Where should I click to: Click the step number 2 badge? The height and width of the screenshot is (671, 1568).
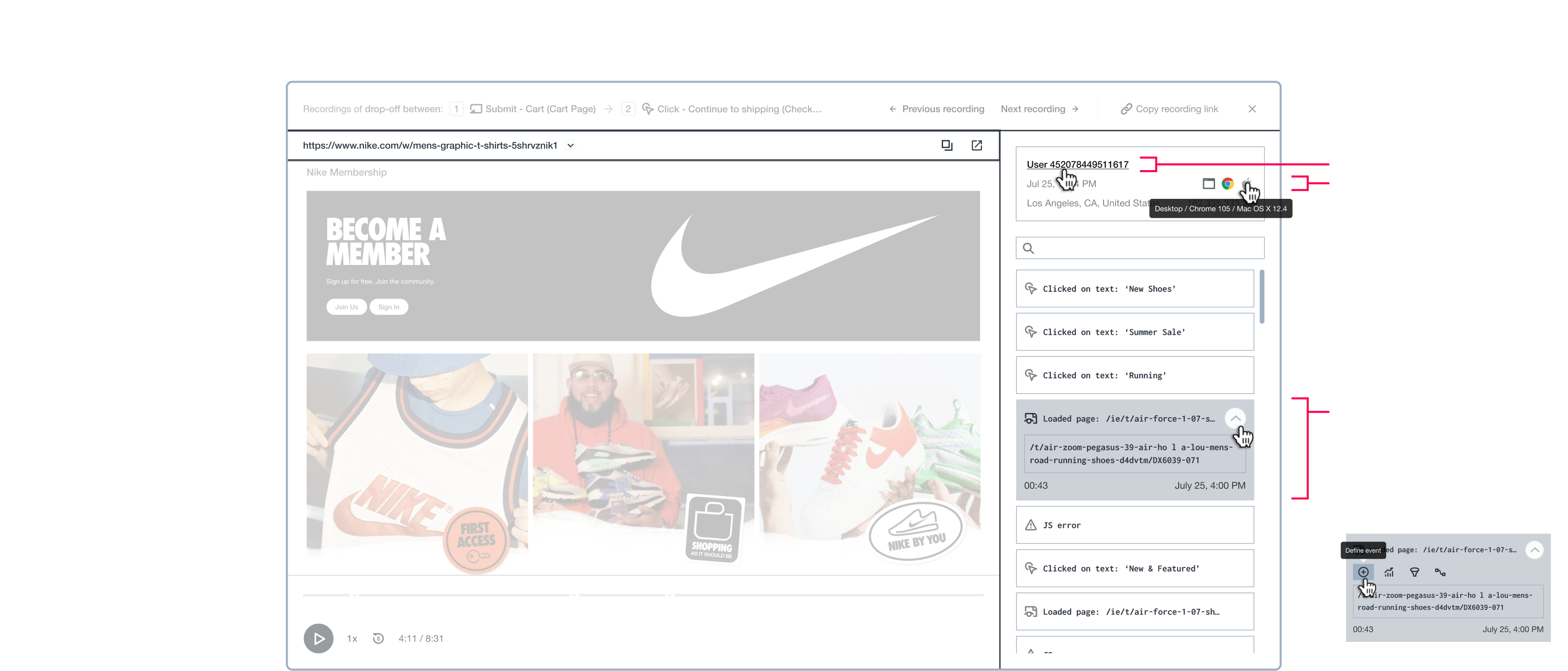click(x=628, y=109)
